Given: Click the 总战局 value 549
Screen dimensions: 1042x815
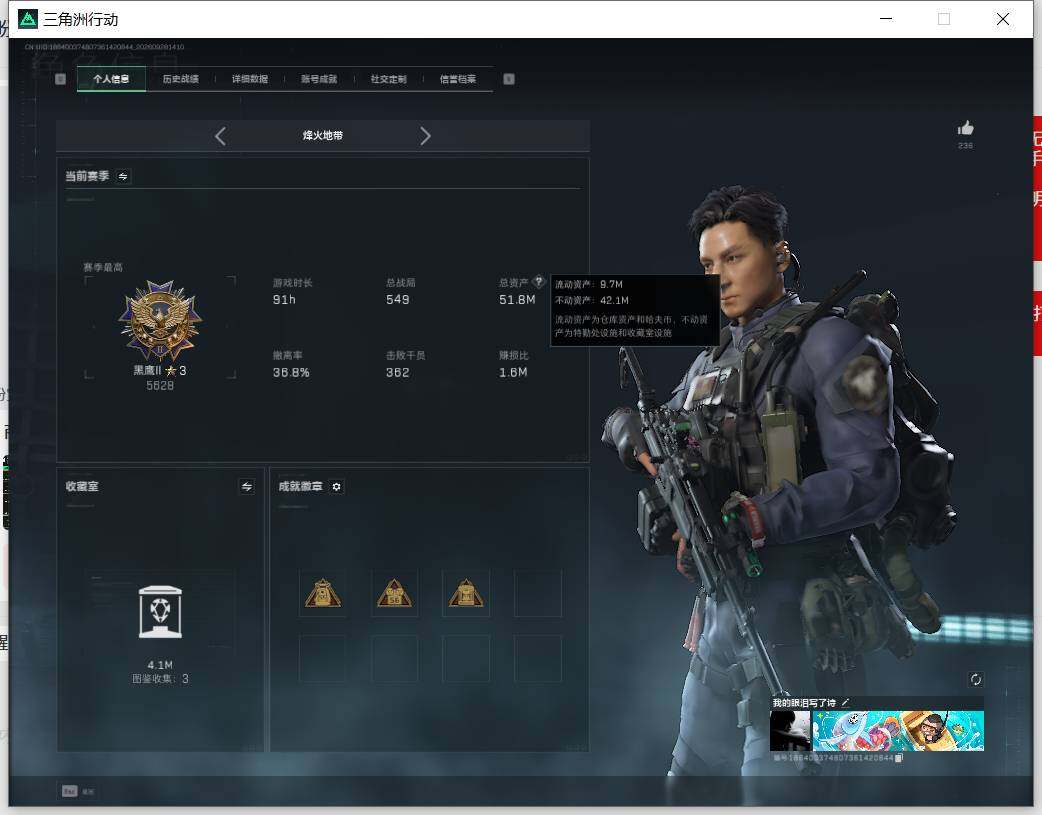Looking at the screenshot, I should coord(397,300).
